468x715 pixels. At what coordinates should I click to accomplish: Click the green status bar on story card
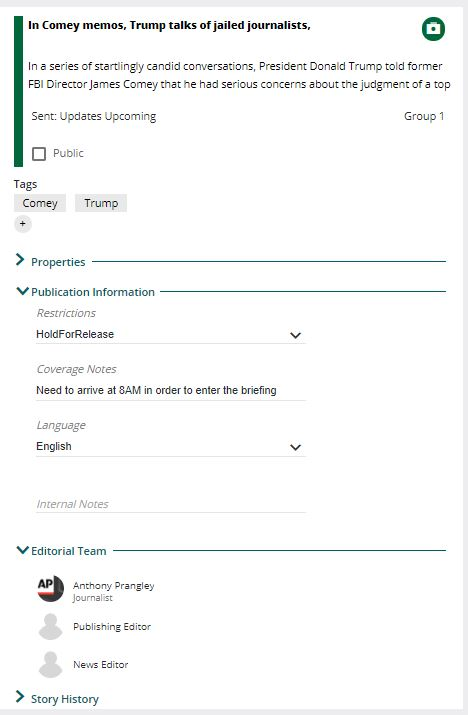click(18, 91)
